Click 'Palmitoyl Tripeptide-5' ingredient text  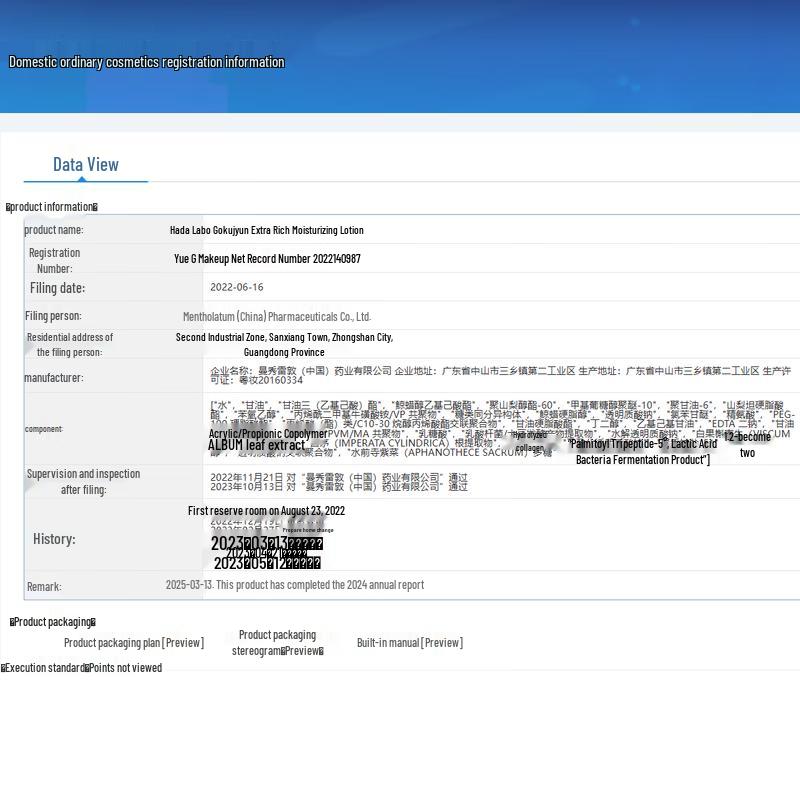(618, 444)
